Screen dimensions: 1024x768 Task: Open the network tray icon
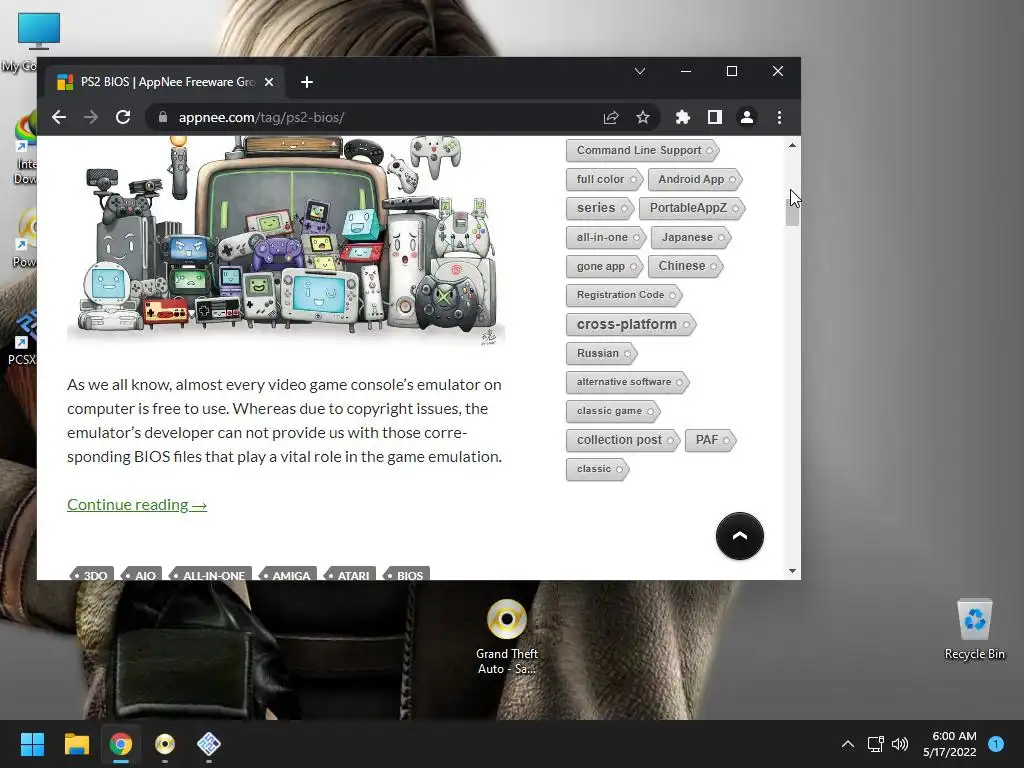[875, 744]
